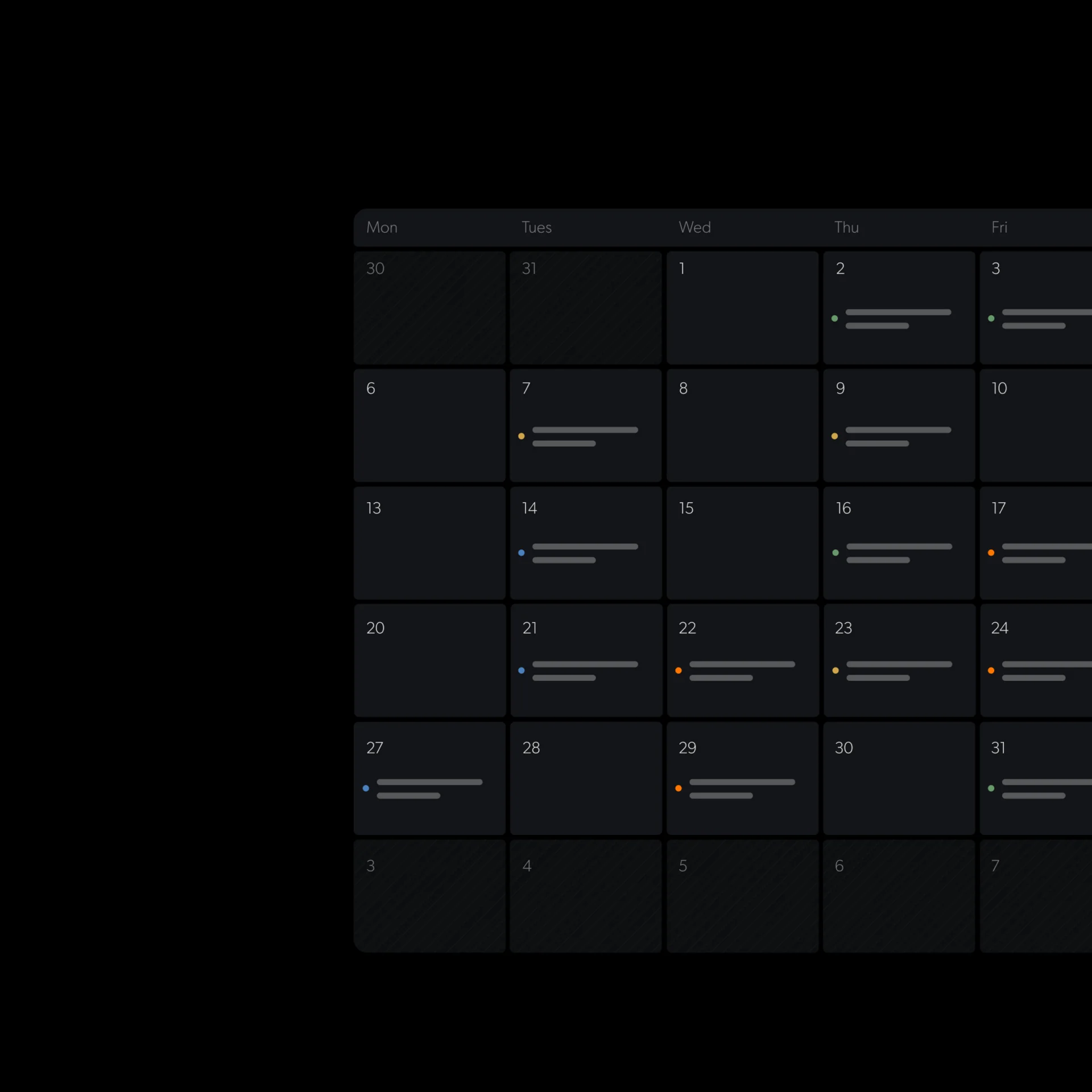Select the Tuesday 31 previous-month cell
Screen dimensions: 1092x1092
586,308
